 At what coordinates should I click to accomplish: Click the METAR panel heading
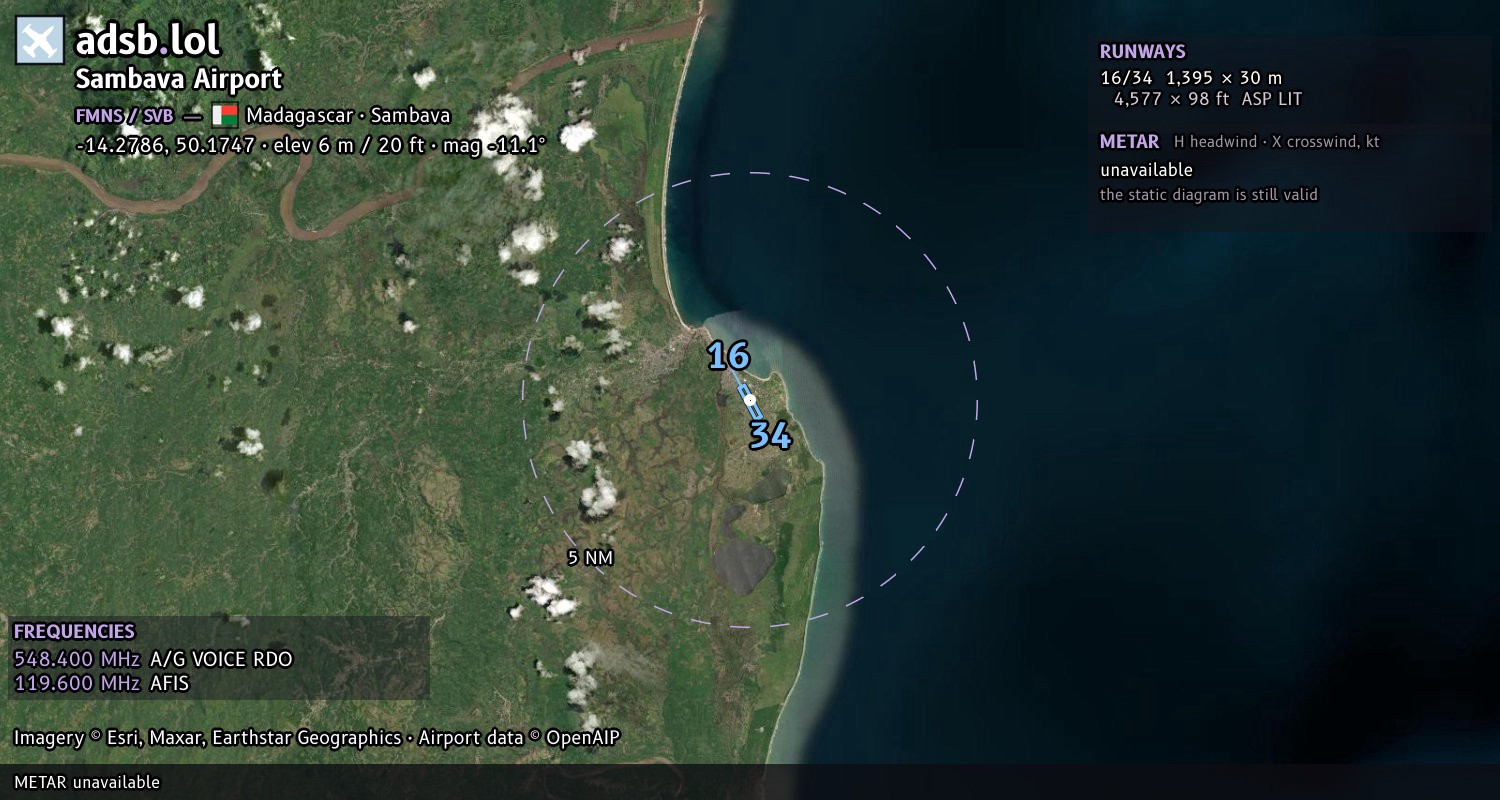pos(1130,142)
